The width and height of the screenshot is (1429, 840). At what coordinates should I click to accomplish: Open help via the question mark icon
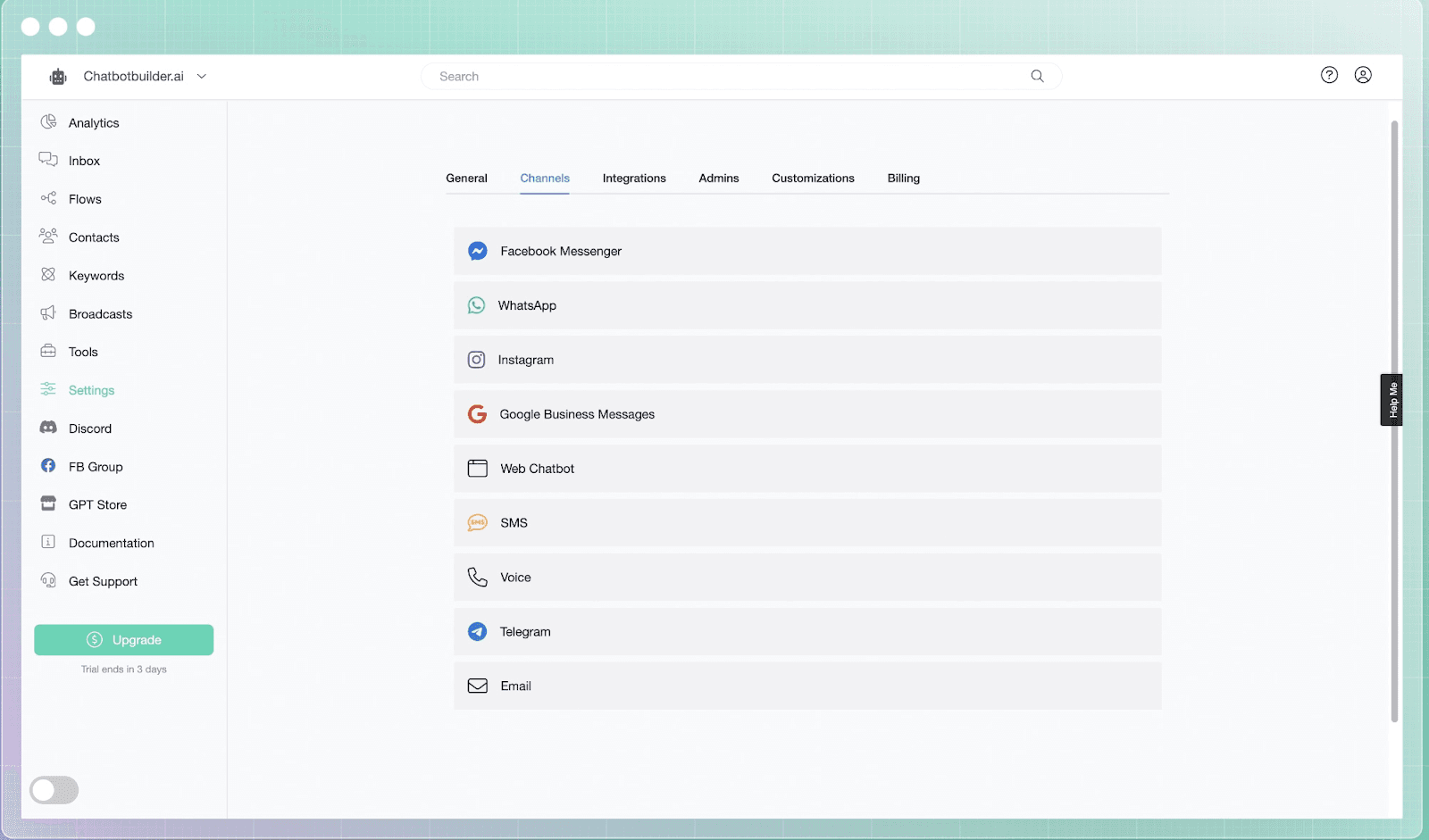(x=1329, y=75)
